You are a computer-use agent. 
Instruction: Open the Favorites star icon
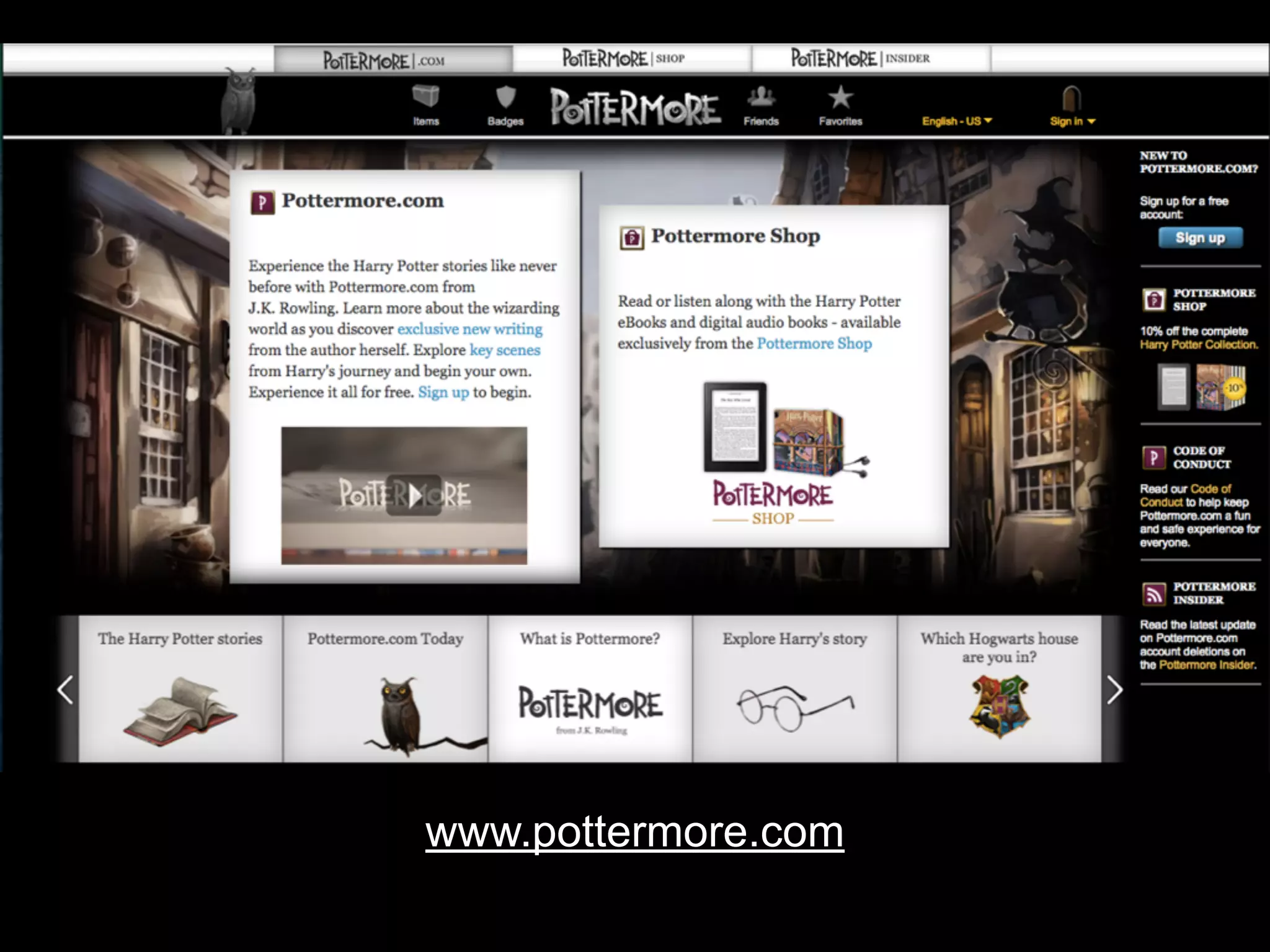[x=840, y=97]
